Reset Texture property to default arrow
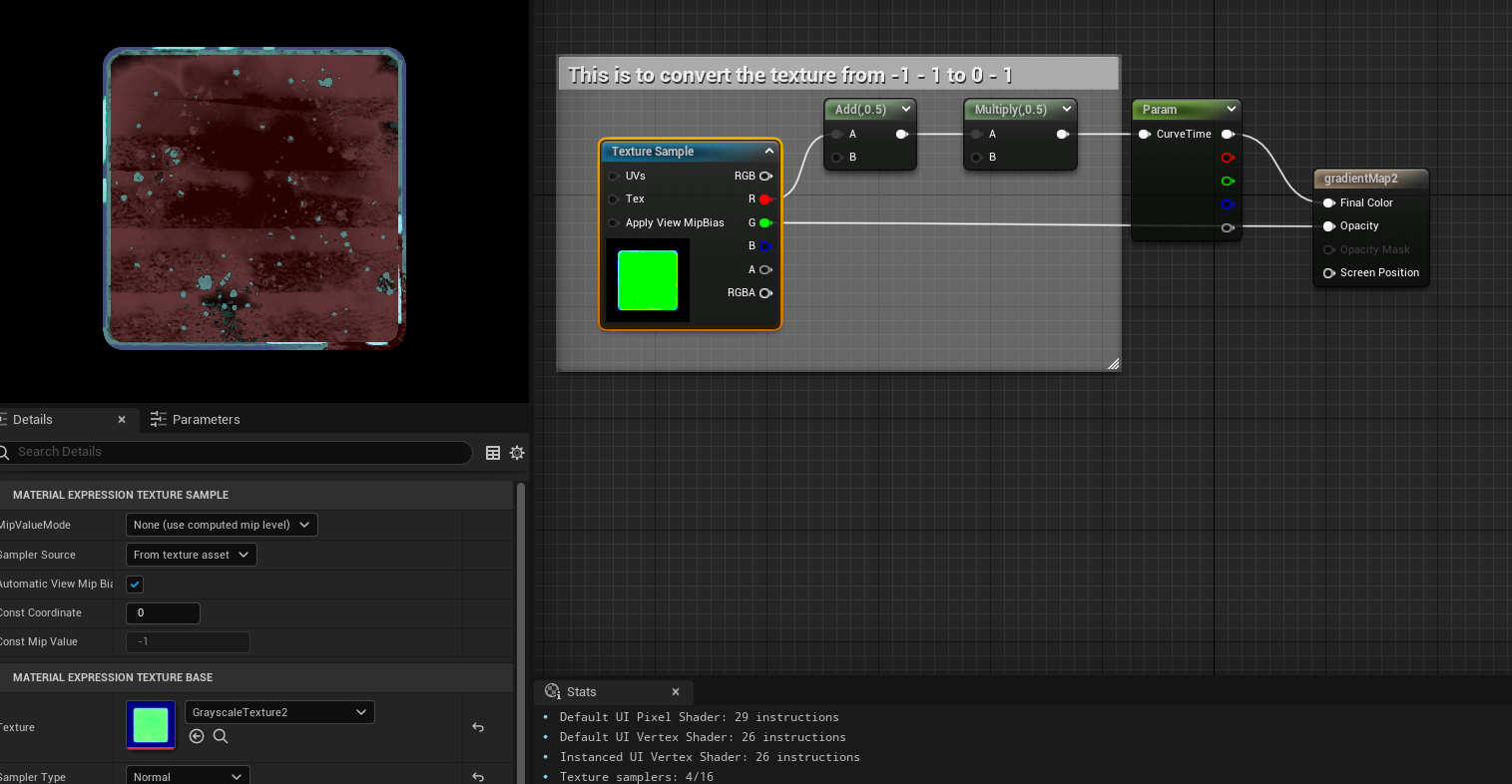 [x=478, y=727]
